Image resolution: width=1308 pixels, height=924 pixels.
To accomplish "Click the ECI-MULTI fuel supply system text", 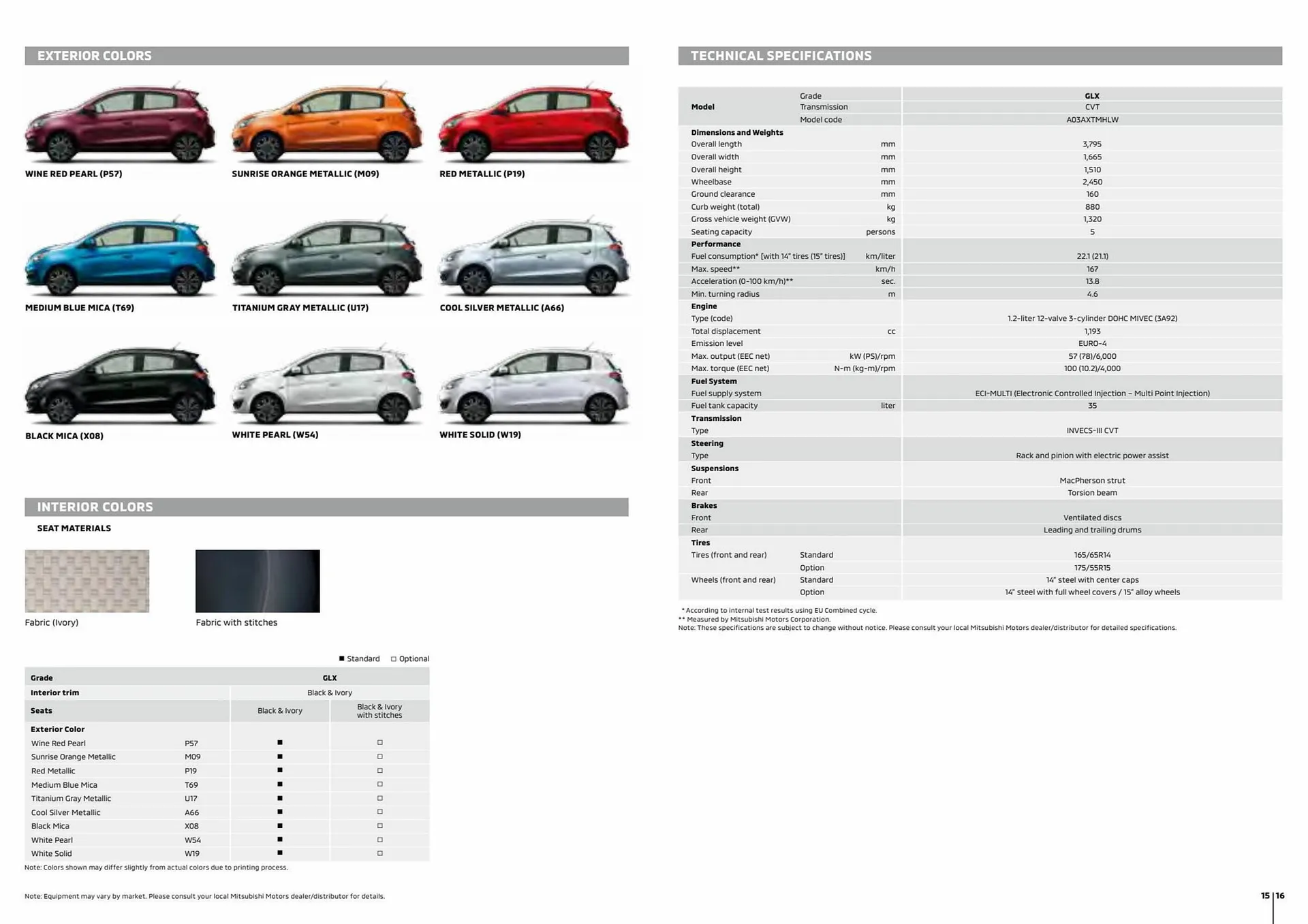I will [x=1092, y=394].
